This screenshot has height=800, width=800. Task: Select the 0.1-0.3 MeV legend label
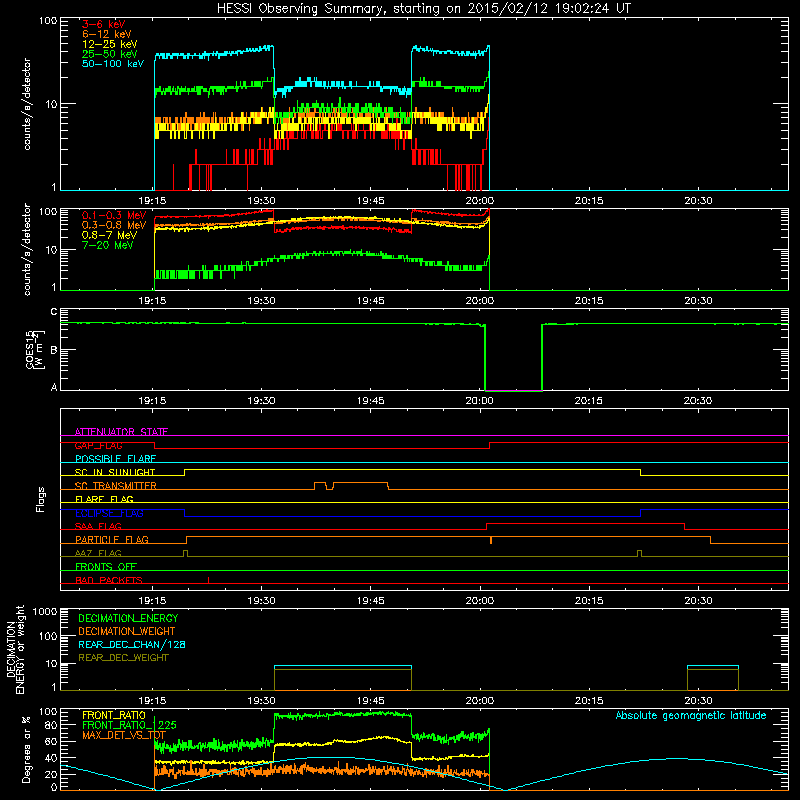pos(114,215)
